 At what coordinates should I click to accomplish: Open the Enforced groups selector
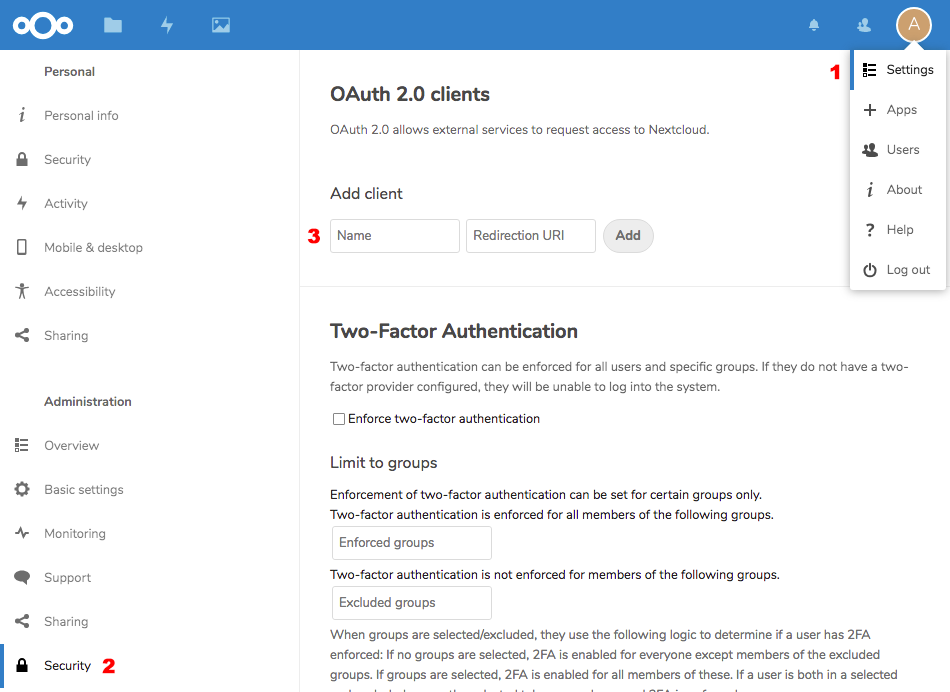pyautogui.click(x=411, y=542)
